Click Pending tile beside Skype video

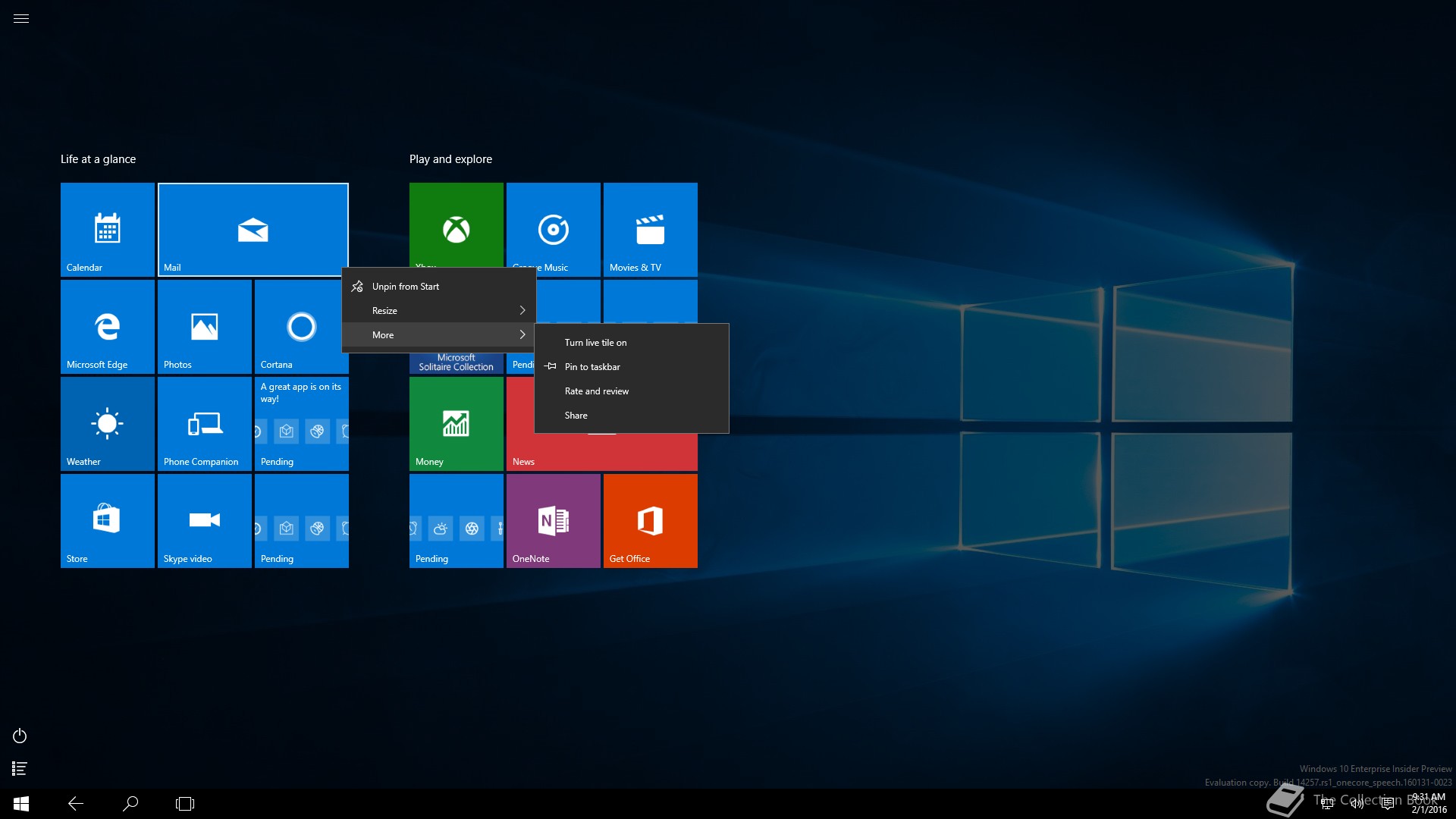[302, 521]
